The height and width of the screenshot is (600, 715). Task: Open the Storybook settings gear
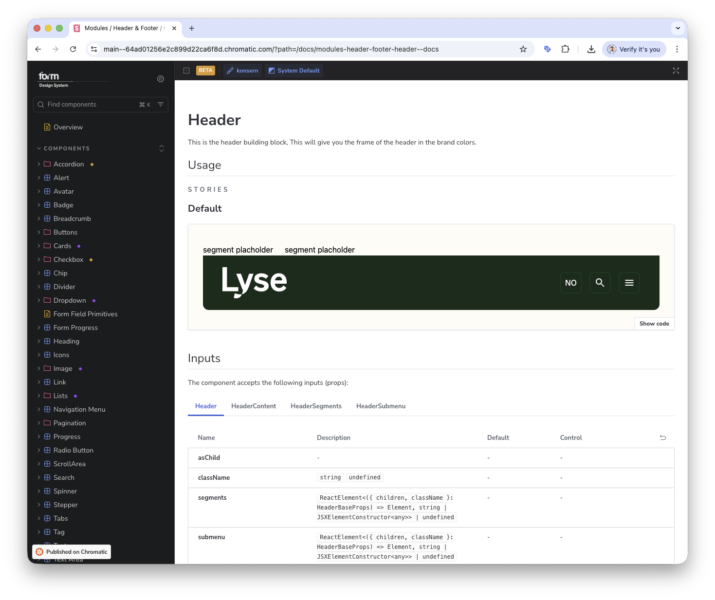[161, 78]
